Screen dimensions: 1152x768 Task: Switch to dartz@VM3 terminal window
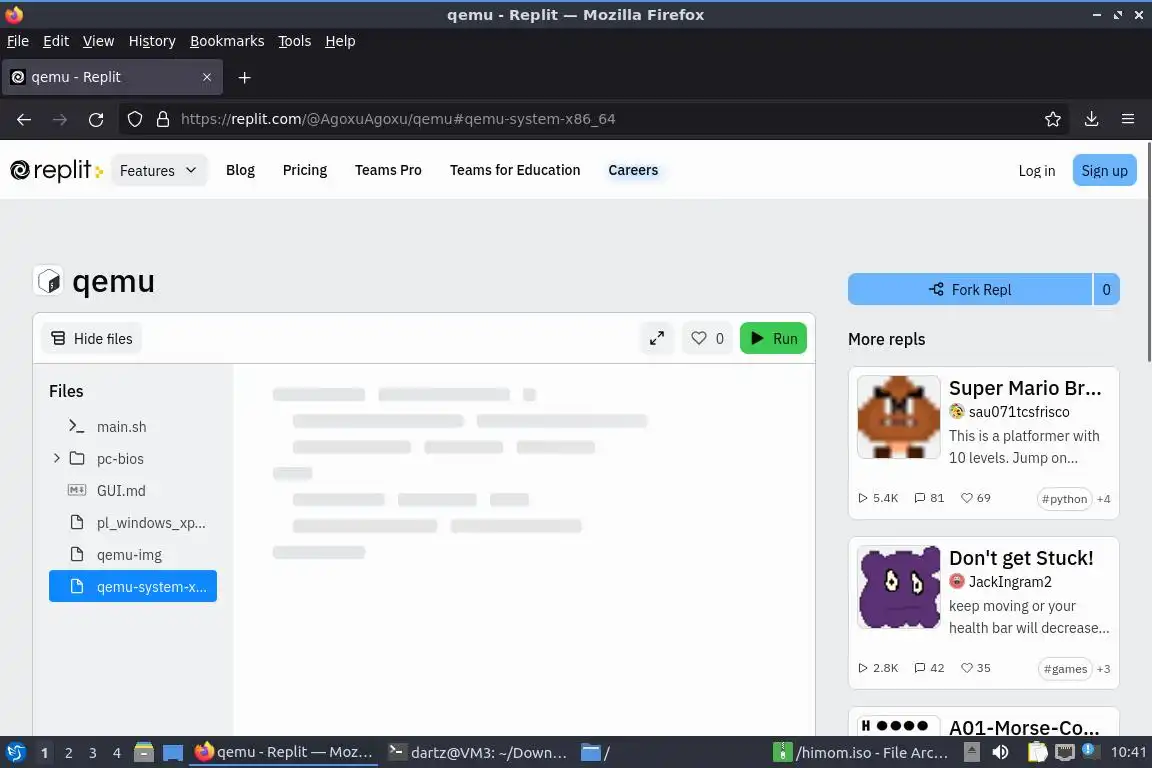click(478, 753)
